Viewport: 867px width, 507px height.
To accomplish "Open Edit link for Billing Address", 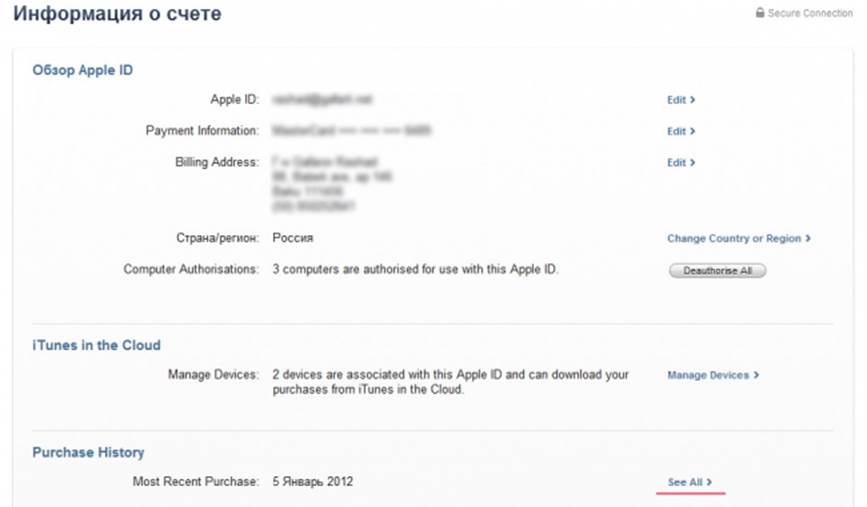I will point(681,163).
